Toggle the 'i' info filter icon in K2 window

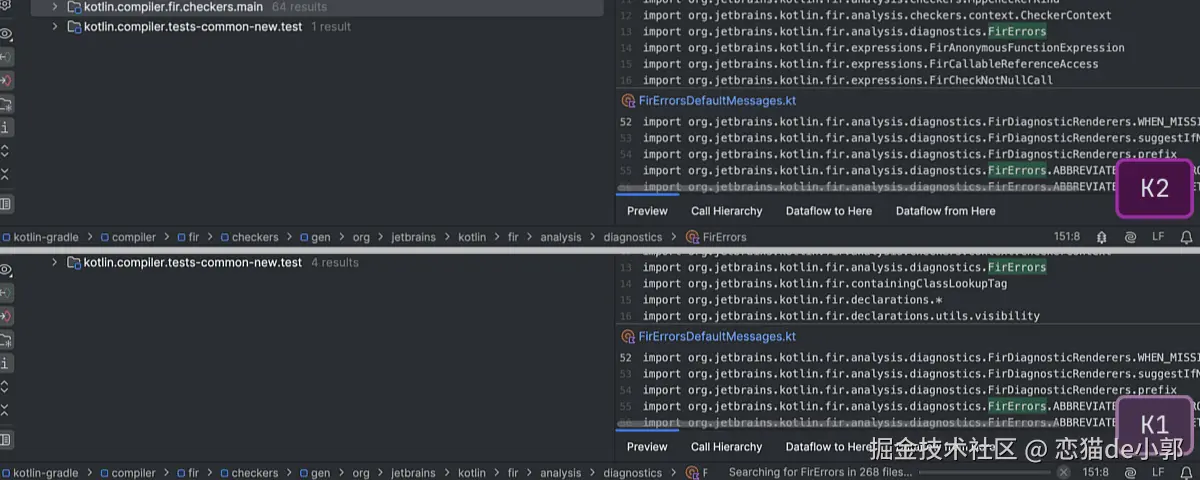pos(6,127)
